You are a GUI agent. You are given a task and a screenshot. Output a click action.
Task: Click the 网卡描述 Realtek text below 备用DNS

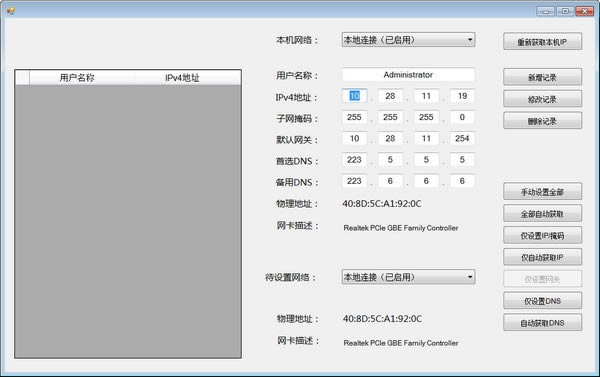[x=401, y=228]
